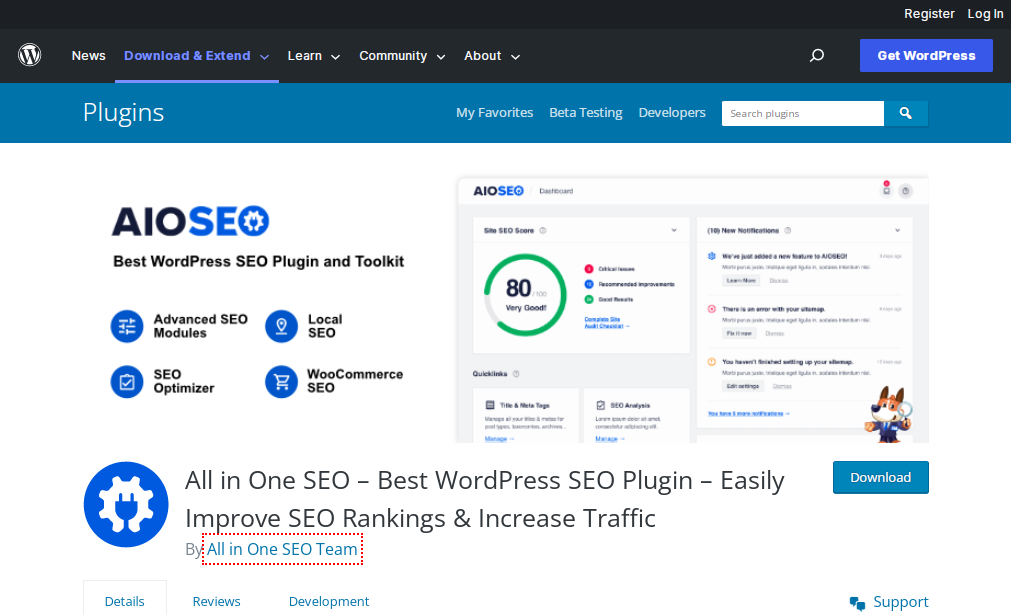
Task: Open My Favorites link
Action: [495, 113]
